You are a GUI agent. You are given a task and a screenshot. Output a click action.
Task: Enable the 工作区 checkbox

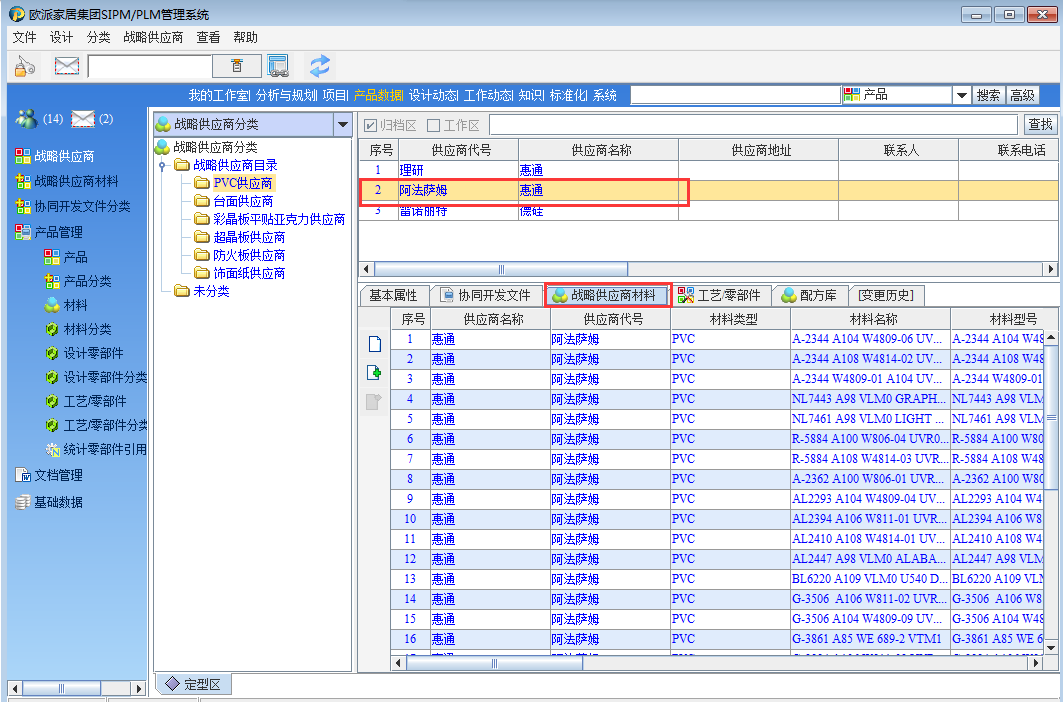(434, 125)
